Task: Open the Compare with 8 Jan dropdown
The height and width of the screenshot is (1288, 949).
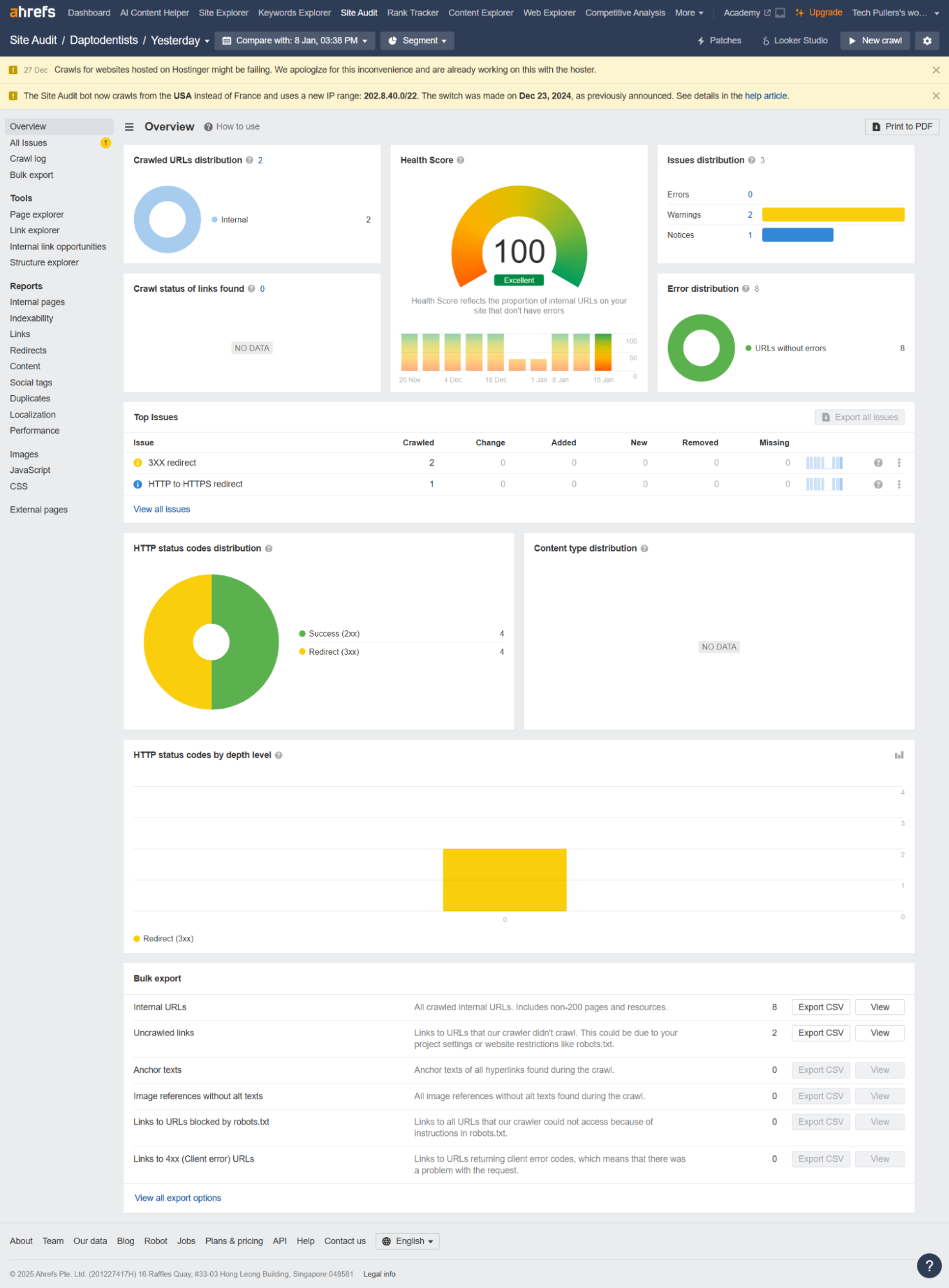Action: point(294,41)
